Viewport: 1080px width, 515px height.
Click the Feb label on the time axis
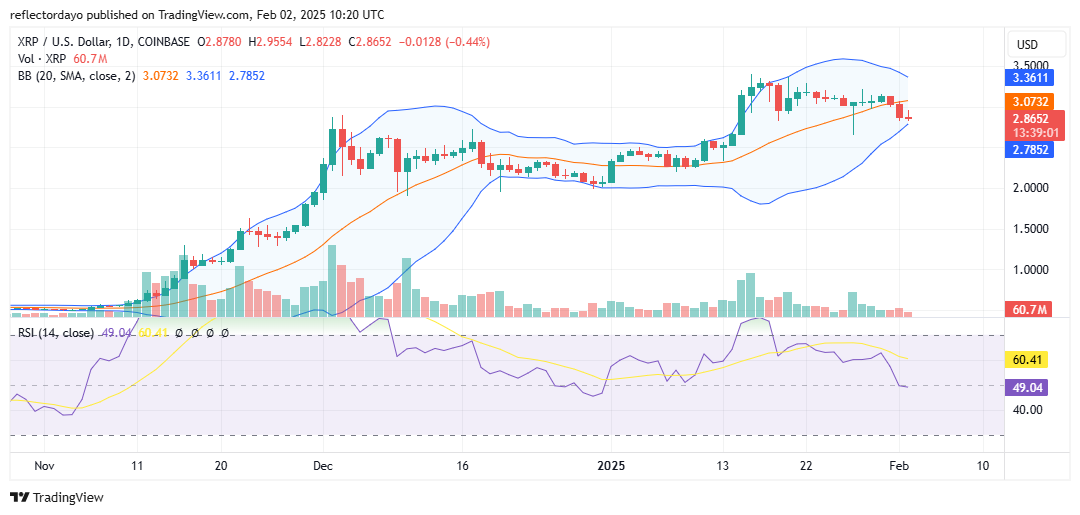(x=900, y=466)
